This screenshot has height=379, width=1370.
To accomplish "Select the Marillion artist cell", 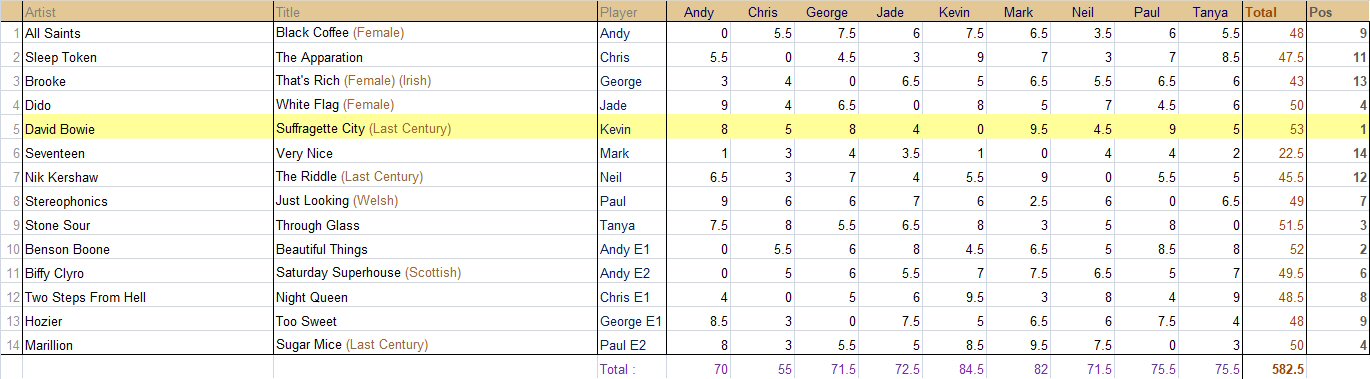I will 147,345.
